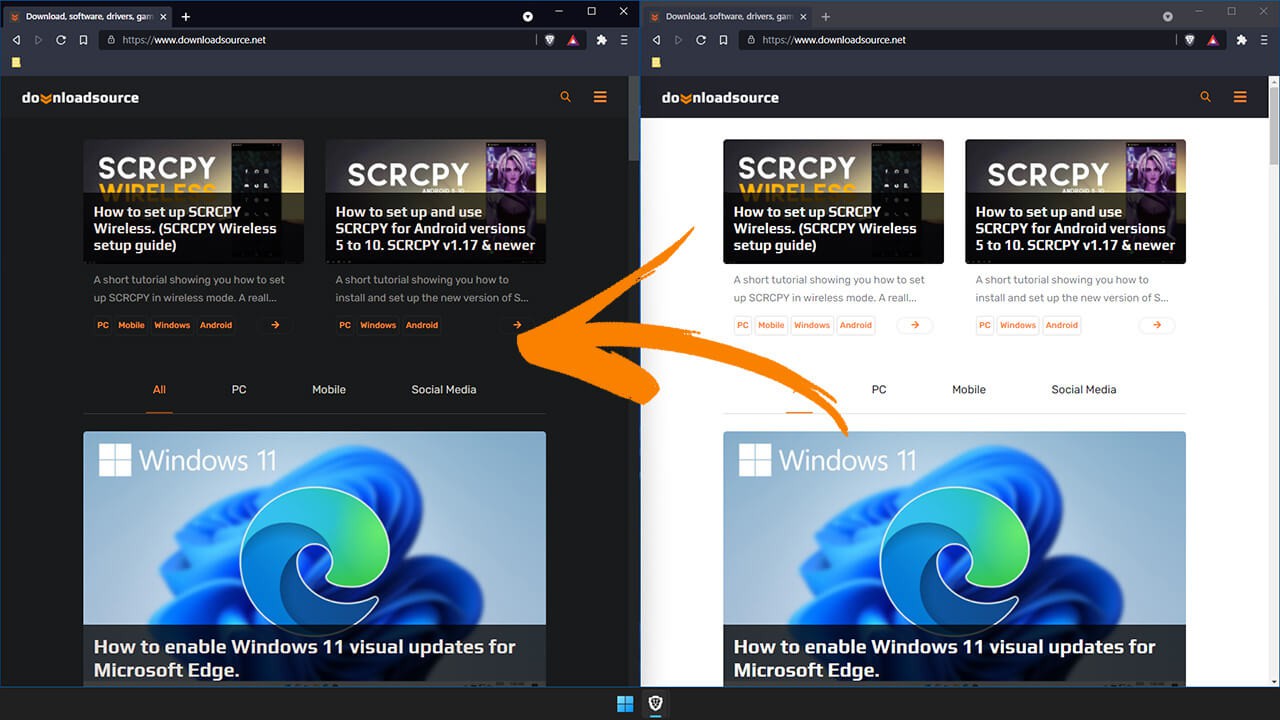1280x720 pixels.
Task: Click Brave icon in Windows taskbar
Action: [655, 704]
